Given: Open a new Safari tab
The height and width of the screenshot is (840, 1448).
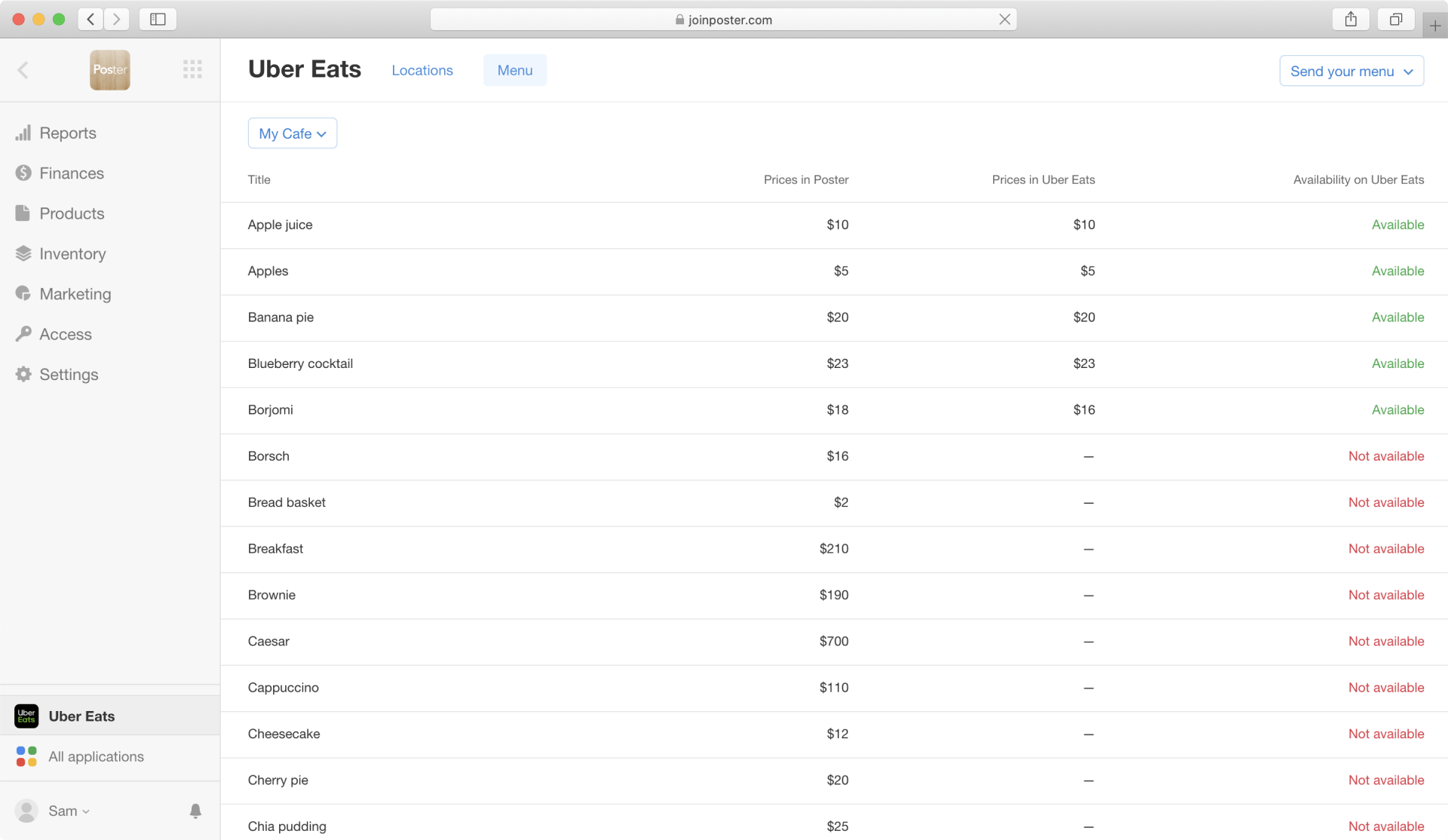Looking at the screenshot, I should 1434,26.
